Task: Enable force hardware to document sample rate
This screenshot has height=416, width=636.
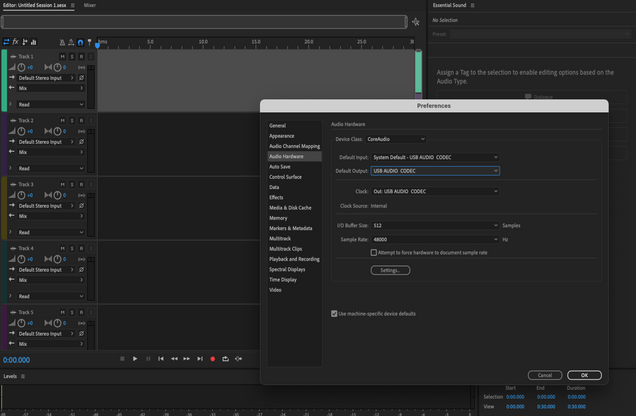Action: (374, 253)
